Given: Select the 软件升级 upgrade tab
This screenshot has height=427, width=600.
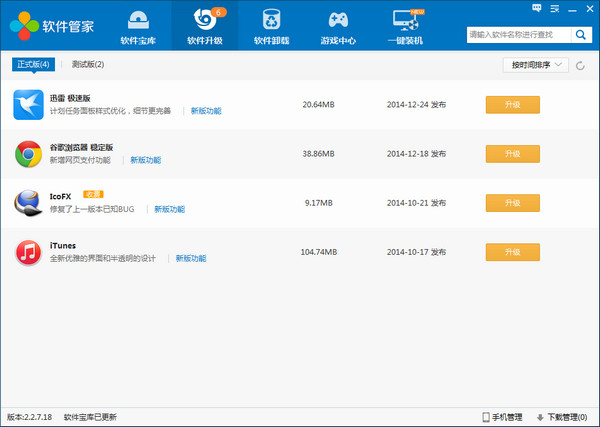Looking at the screenshot, I should [x=204, y=27].
